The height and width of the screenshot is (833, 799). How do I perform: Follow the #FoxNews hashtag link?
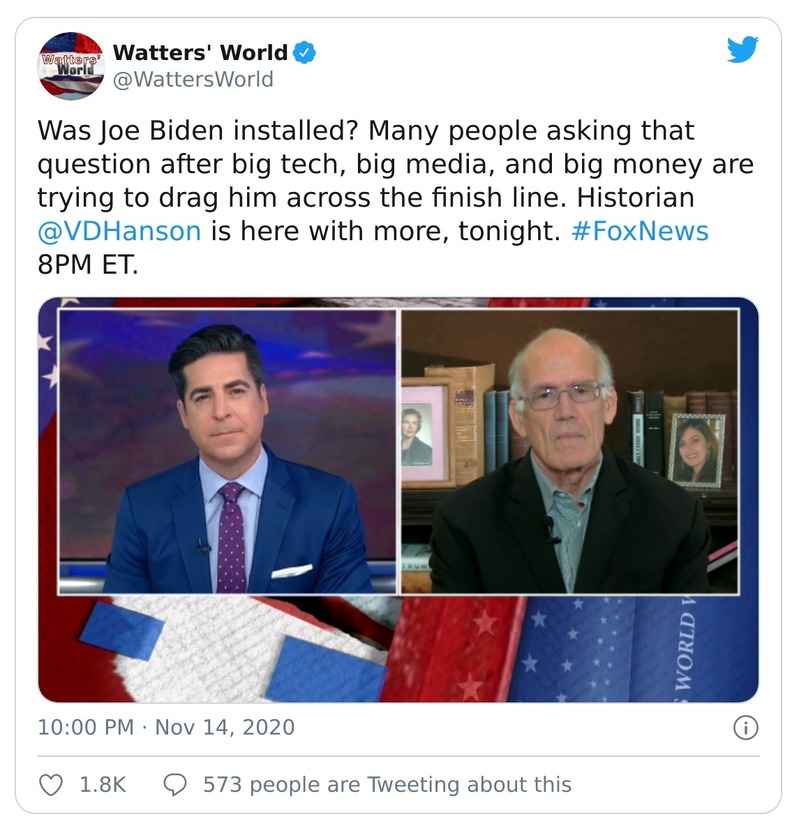click(640, 231)
